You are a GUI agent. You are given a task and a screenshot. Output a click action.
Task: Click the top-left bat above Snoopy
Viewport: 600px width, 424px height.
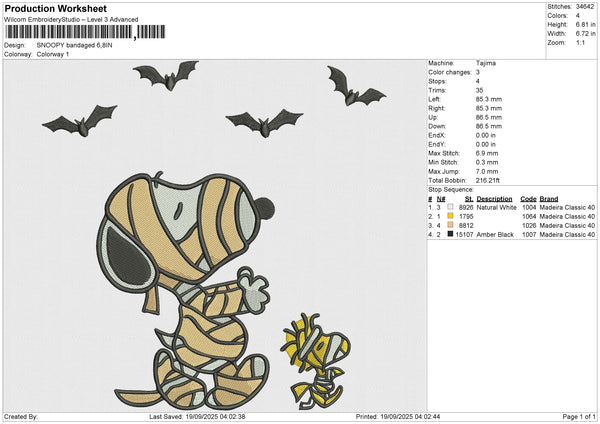166,75
